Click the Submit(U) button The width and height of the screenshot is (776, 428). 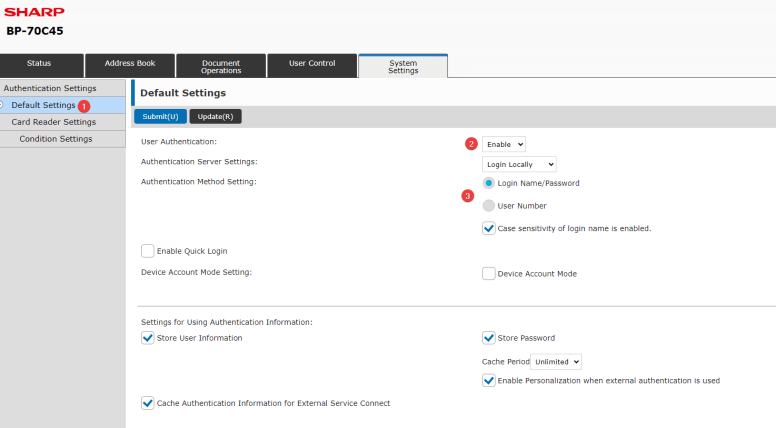click(x=160, y=117)
